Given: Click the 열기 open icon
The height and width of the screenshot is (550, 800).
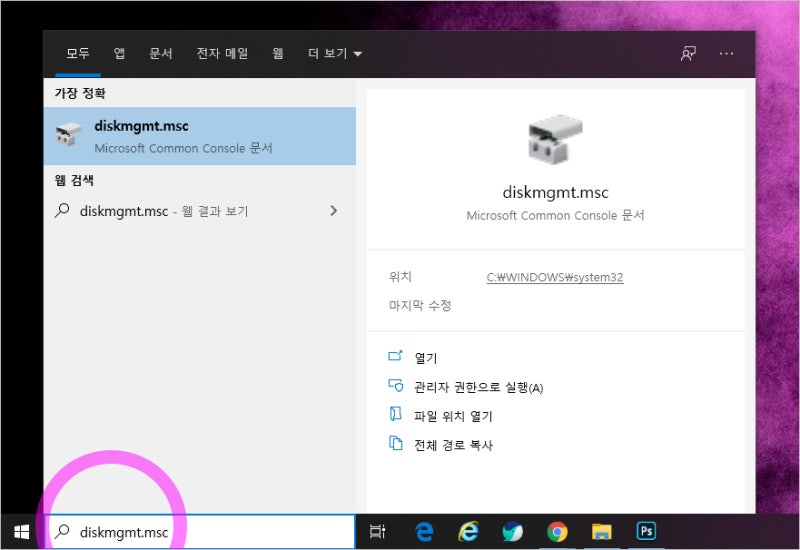Looking at the screenshot, I should tap(395, 356).
